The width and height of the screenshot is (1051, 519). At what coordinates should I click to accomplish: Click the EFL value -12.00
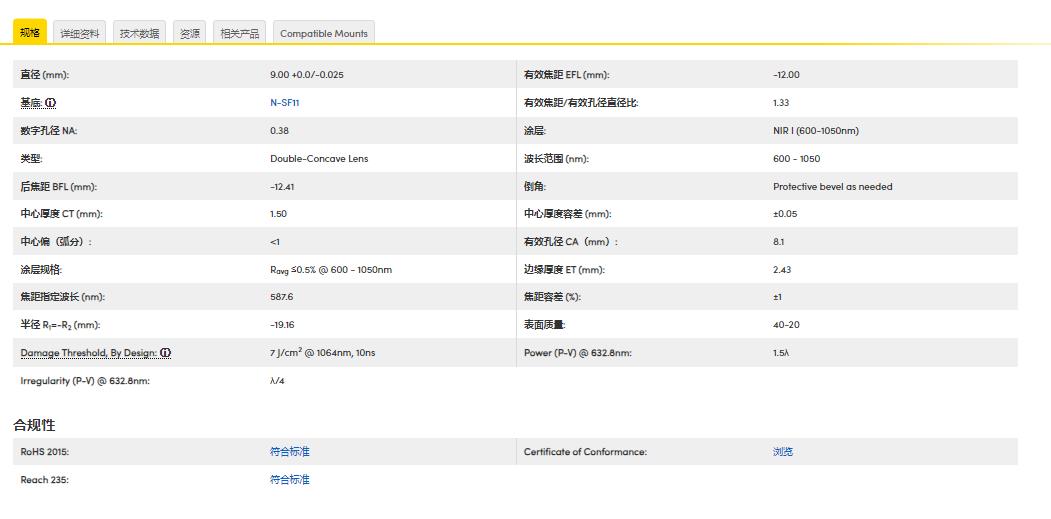coord(786,74)
